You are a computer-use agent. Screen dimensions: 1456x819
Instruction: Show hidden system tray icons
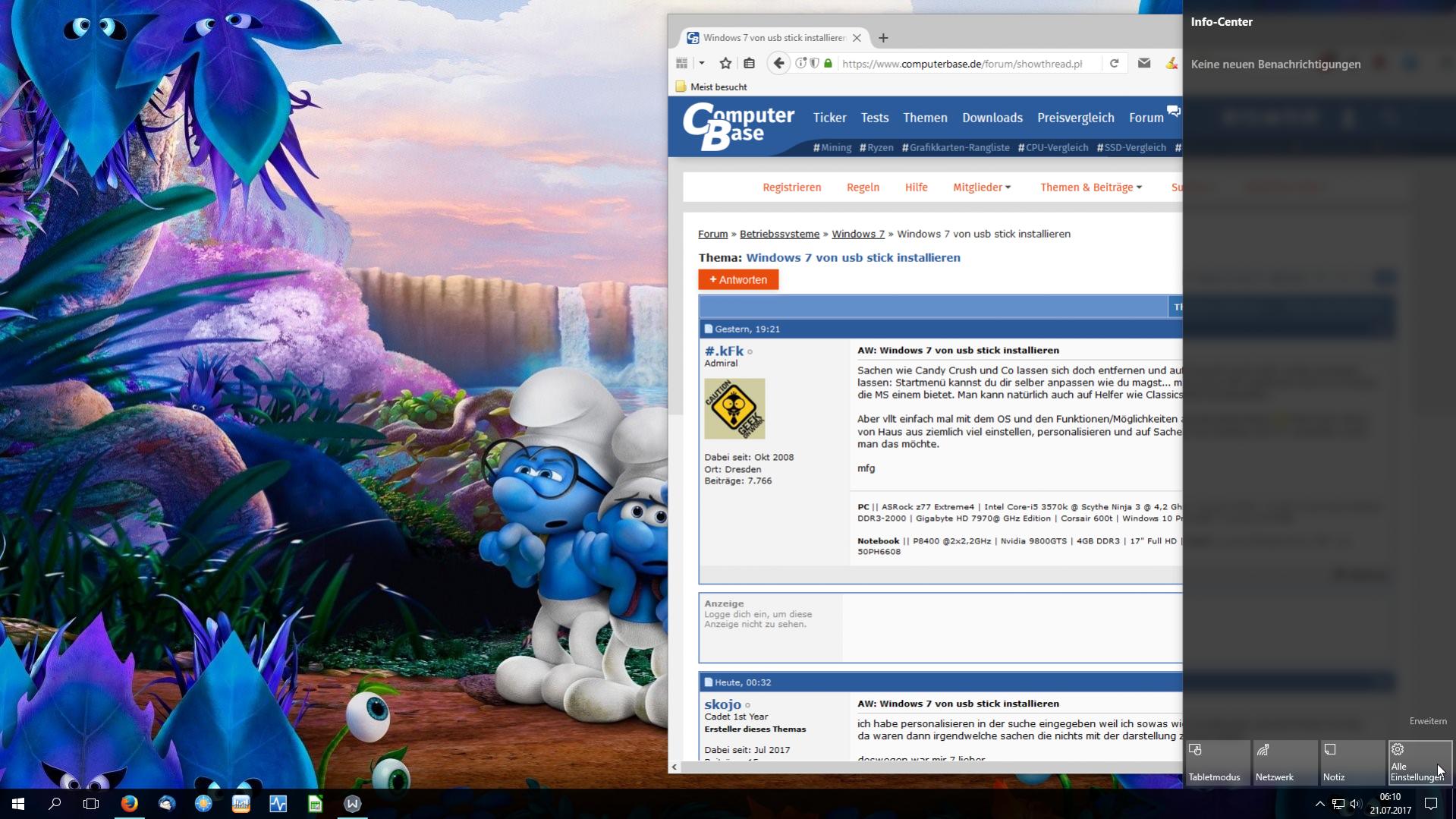click(1319, 804)
